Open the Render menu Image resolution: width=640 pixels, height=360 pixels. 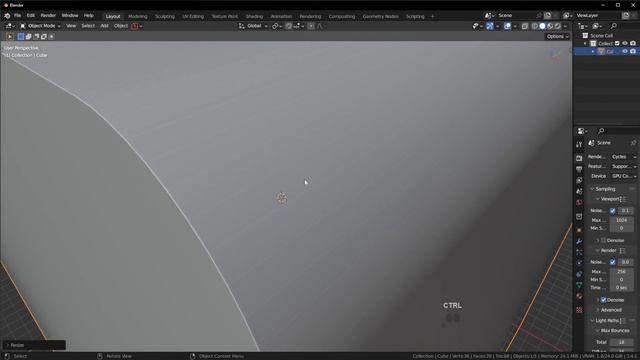coord(48,16)
